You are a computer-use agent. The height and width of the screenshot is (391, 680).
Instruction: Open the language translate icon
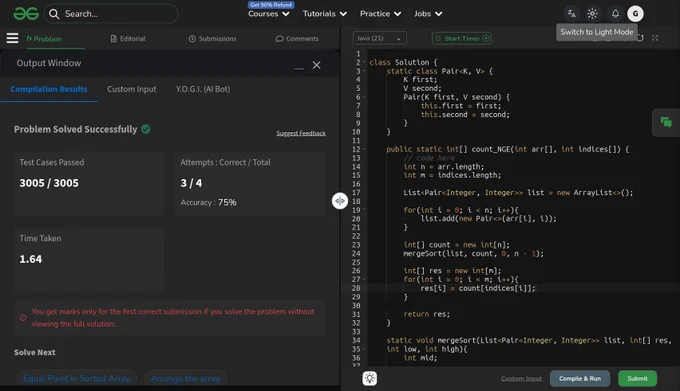(x=572, y=14)
